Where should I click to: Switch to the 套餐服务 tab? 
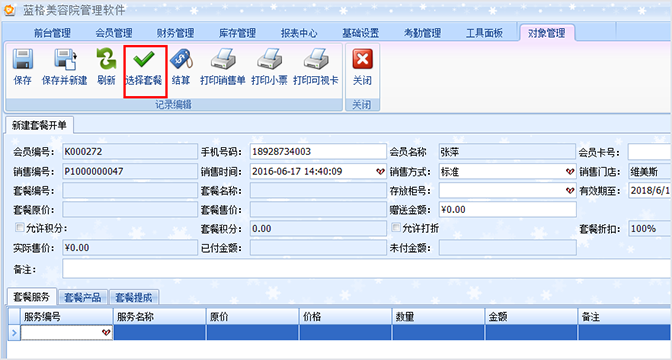32,297
